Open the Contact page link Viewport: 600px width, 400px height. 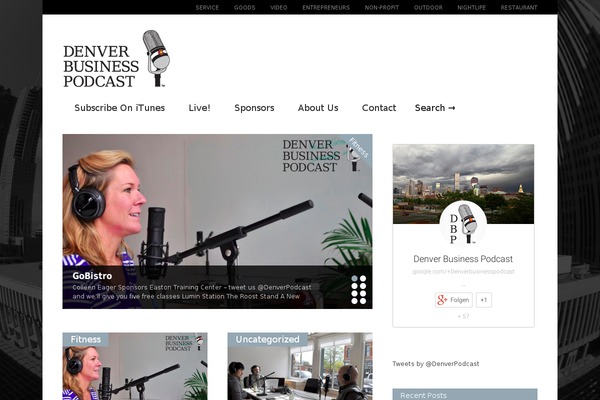[379, 108]
